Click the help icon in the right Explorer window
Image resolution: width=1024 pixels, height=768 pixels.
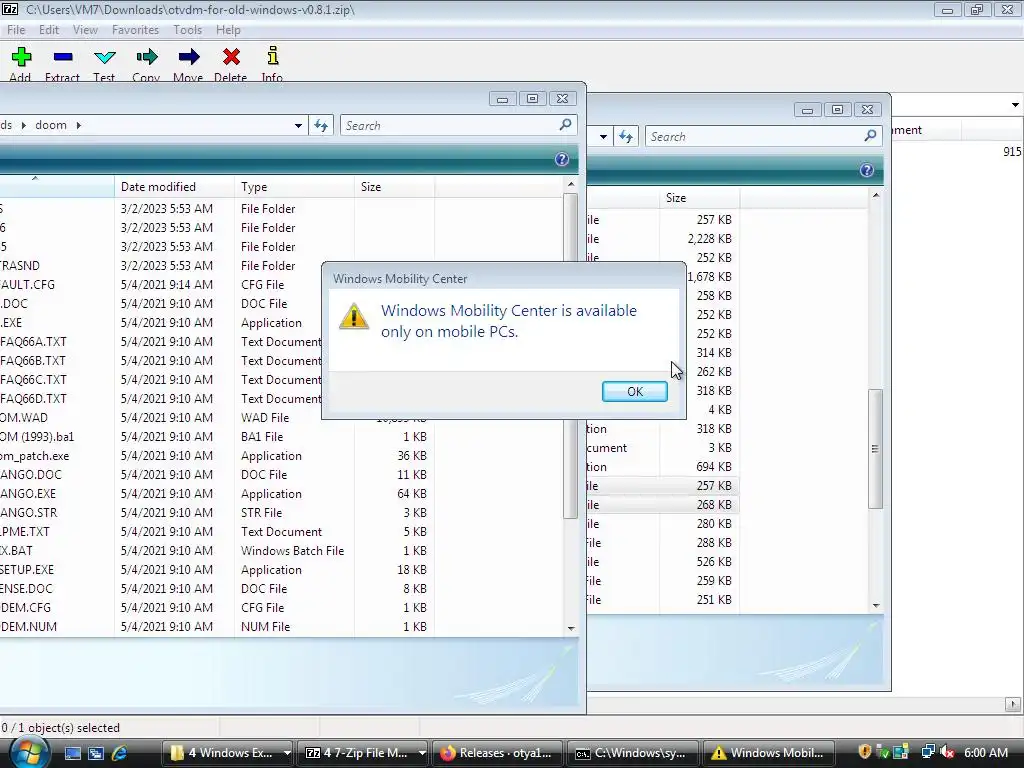[x=867, y=170]
